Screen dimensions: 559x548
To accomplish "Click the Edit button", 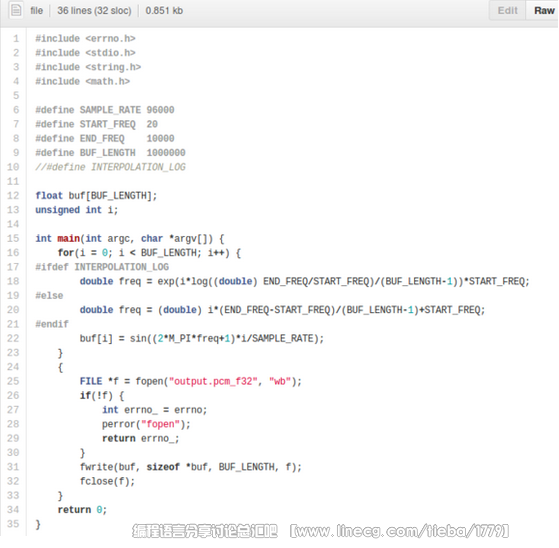I will (x=507, y=11).
